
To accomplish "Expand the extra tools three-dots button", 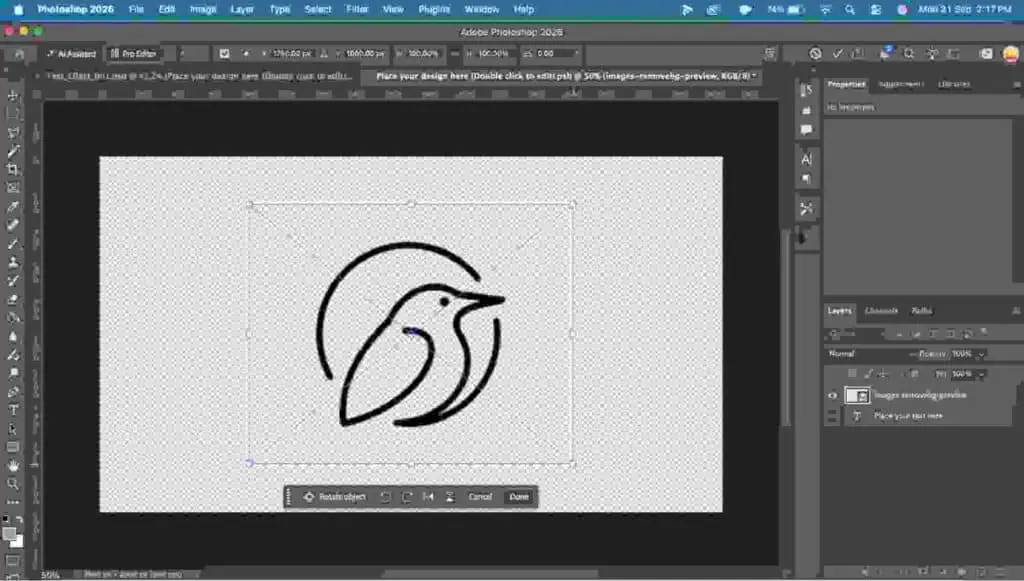I will (x=12, y=502).
